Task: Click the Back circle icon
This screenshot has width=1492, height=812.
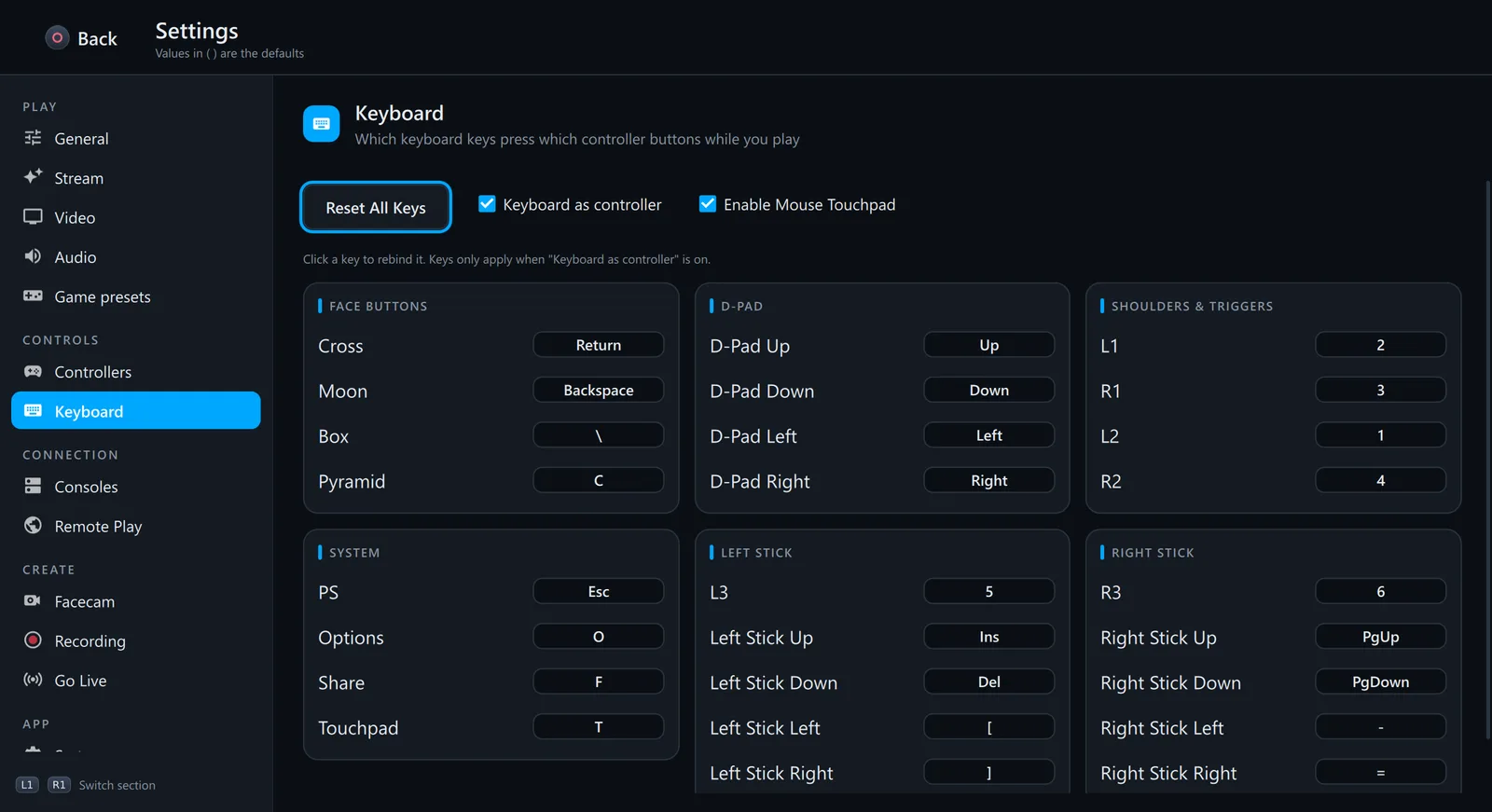Action: point(57,38)
